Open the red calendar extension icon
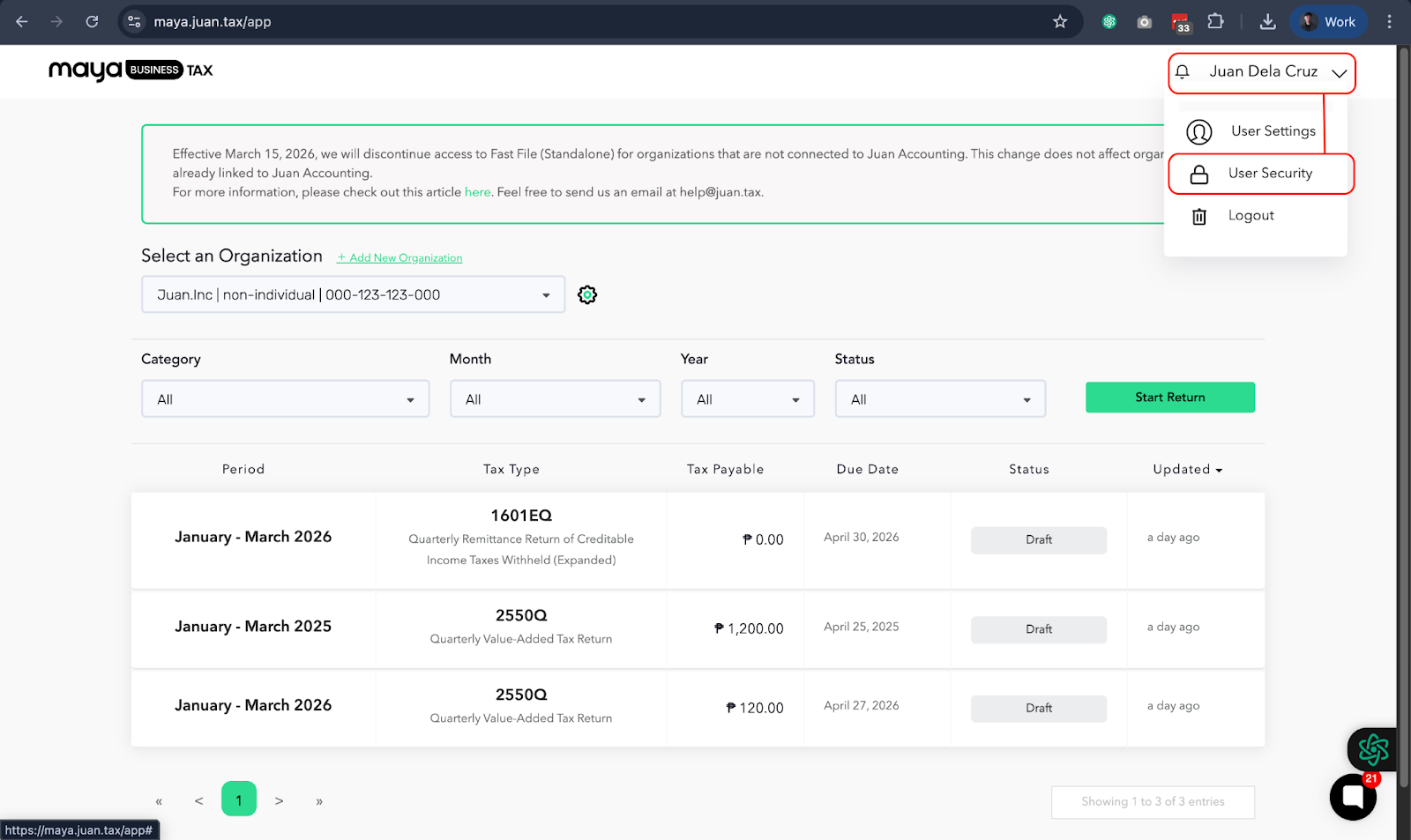 (1181, 23)
